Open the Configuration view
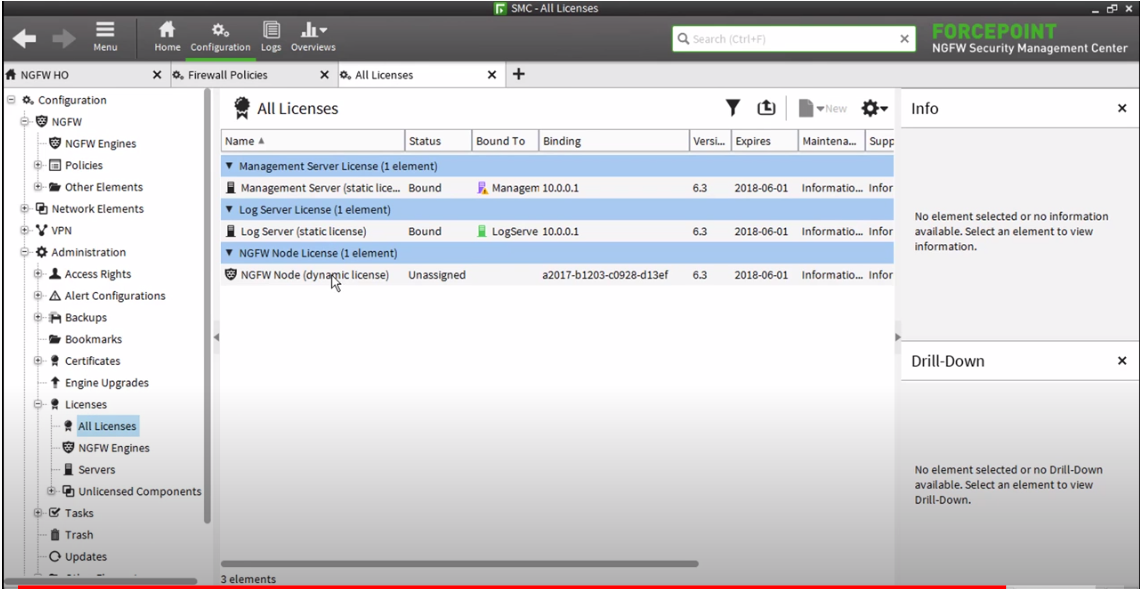This screenshot has width=1140, height=589. coord(220,36)
